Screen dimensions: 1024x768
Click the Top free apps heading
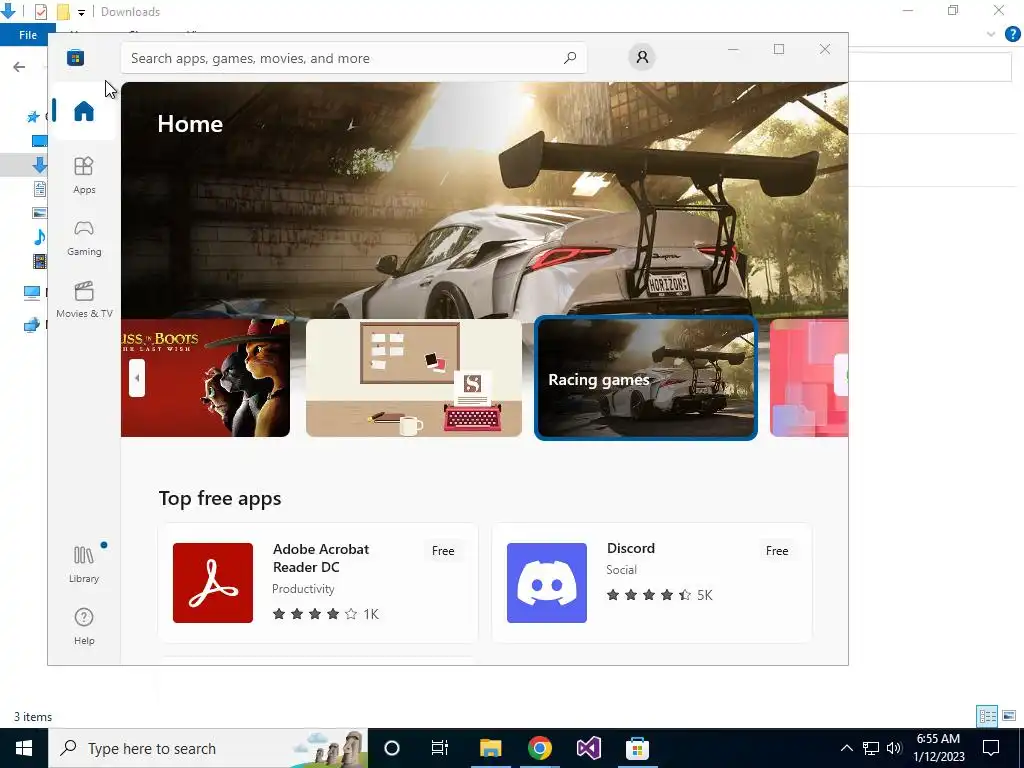pyautogui.click(x=220, y=498)
